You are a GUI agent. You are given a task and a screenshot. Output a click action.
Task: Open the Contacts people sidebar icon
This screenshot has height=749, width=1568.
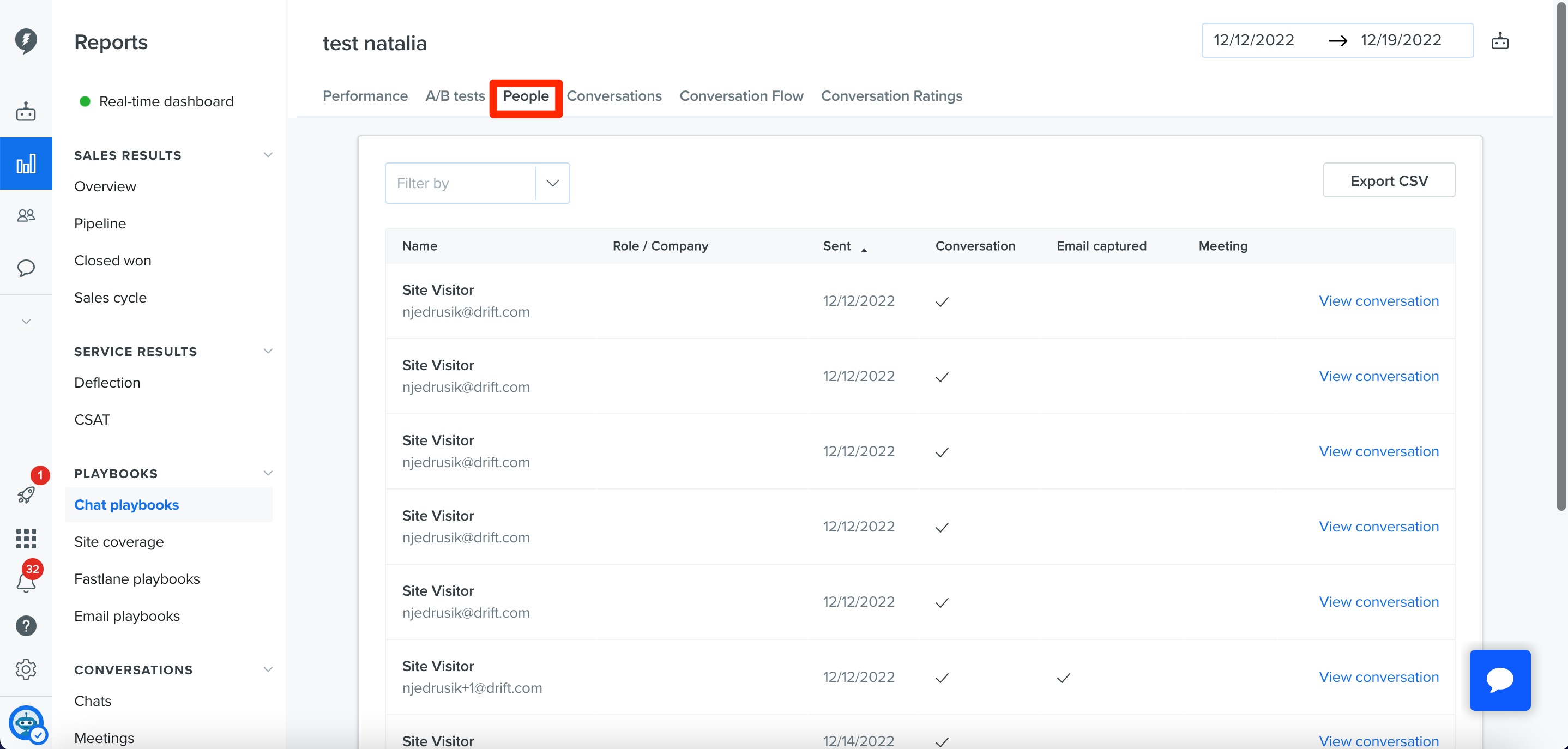(x=26, y=215)
